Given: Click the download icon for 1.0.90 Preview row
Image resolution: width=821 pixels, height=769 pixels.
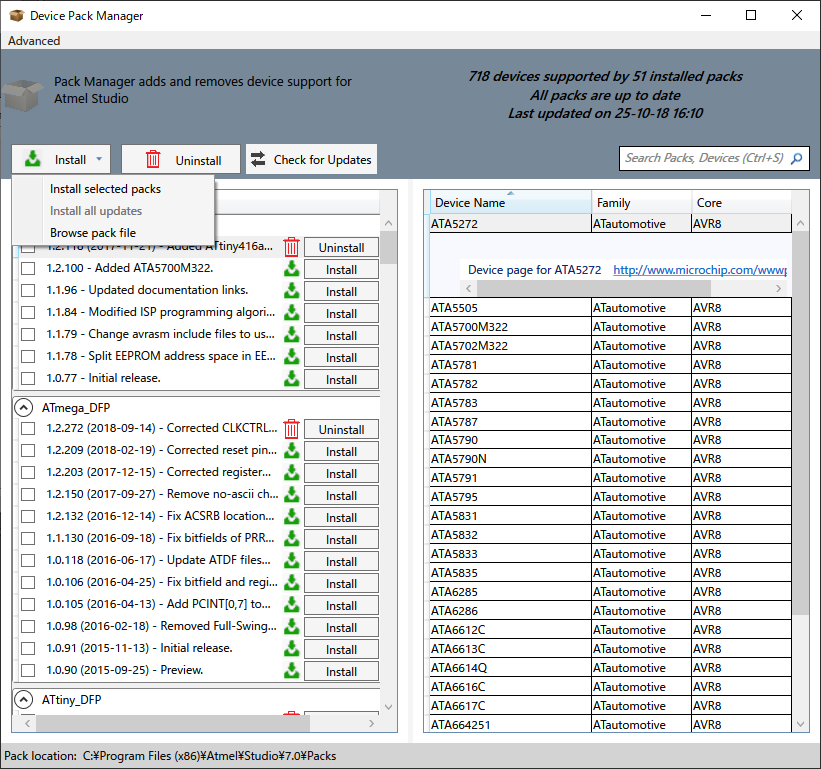Looking at the screenshot, I should (292, 671).
